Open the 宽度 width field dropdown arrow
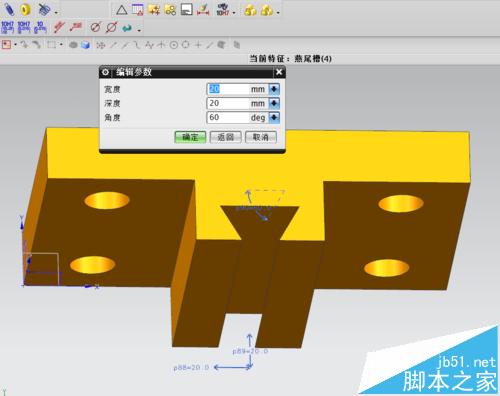 point(274,89)
